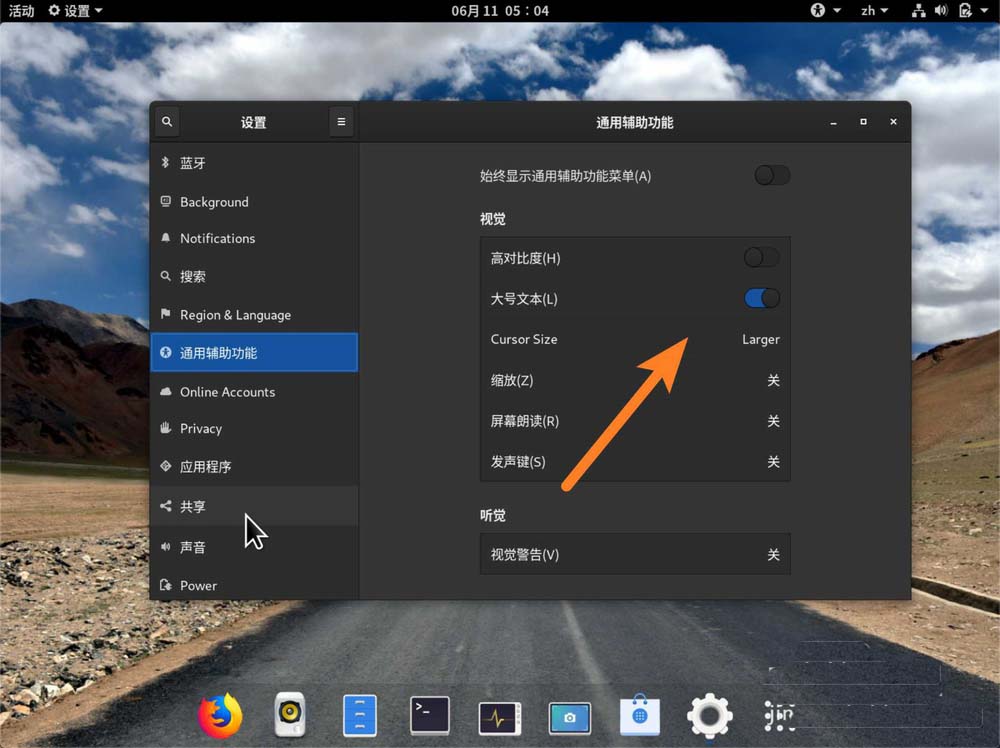
Task: Launch the Terminal from the dock
Action: [430, 716]
